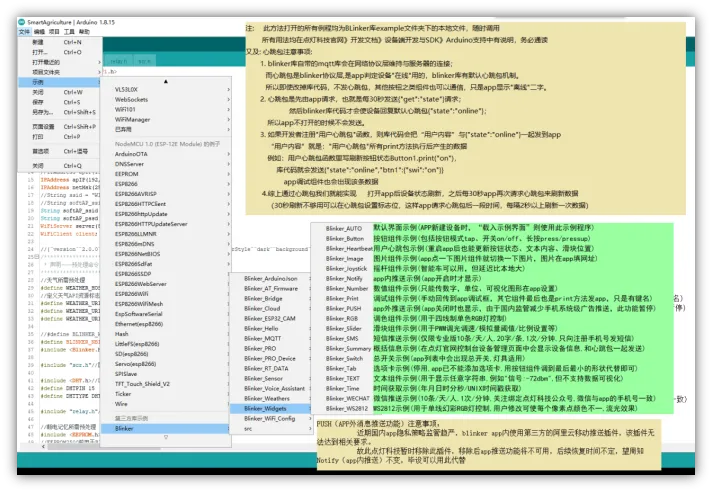
Task: Open 首选项 preferences entry
Action: pyautogui.click(x=59, y=151)
